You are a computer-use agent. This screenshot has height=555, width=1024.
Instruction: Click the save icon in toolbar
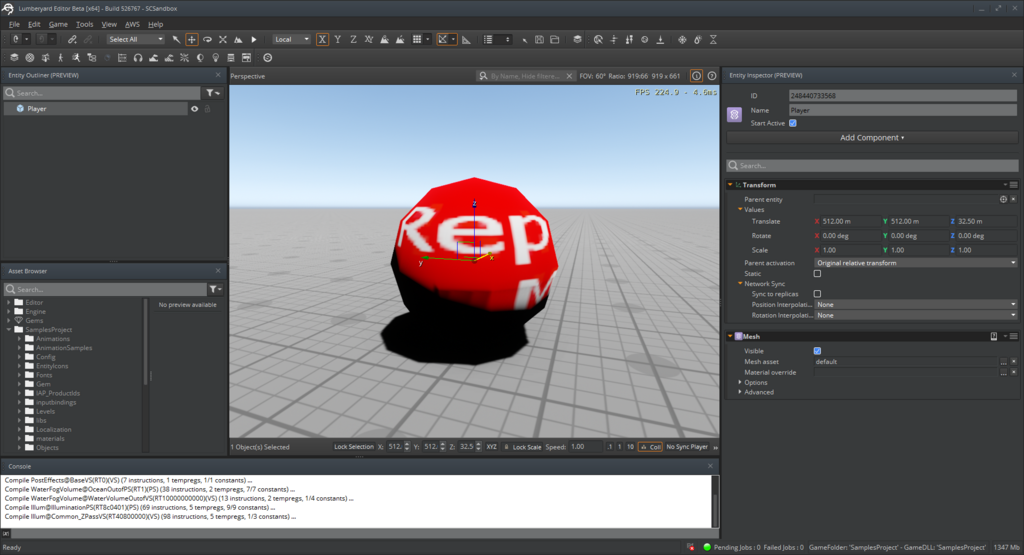pyautogui.click(x=540, y=39)
